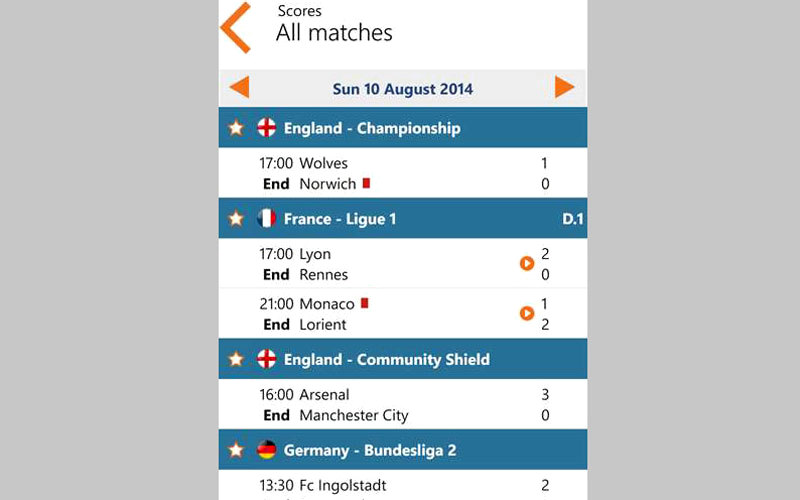Click the England flag beside Championship
Viewport: 800px width, 500px height.
tap(267, 128)
